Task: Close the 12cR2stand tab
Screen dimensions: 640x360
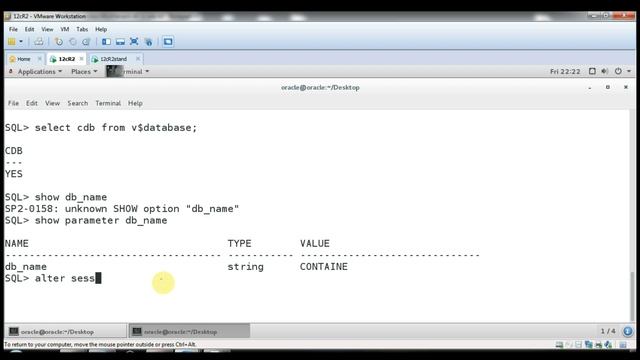Action: click(x=138, y=59)
